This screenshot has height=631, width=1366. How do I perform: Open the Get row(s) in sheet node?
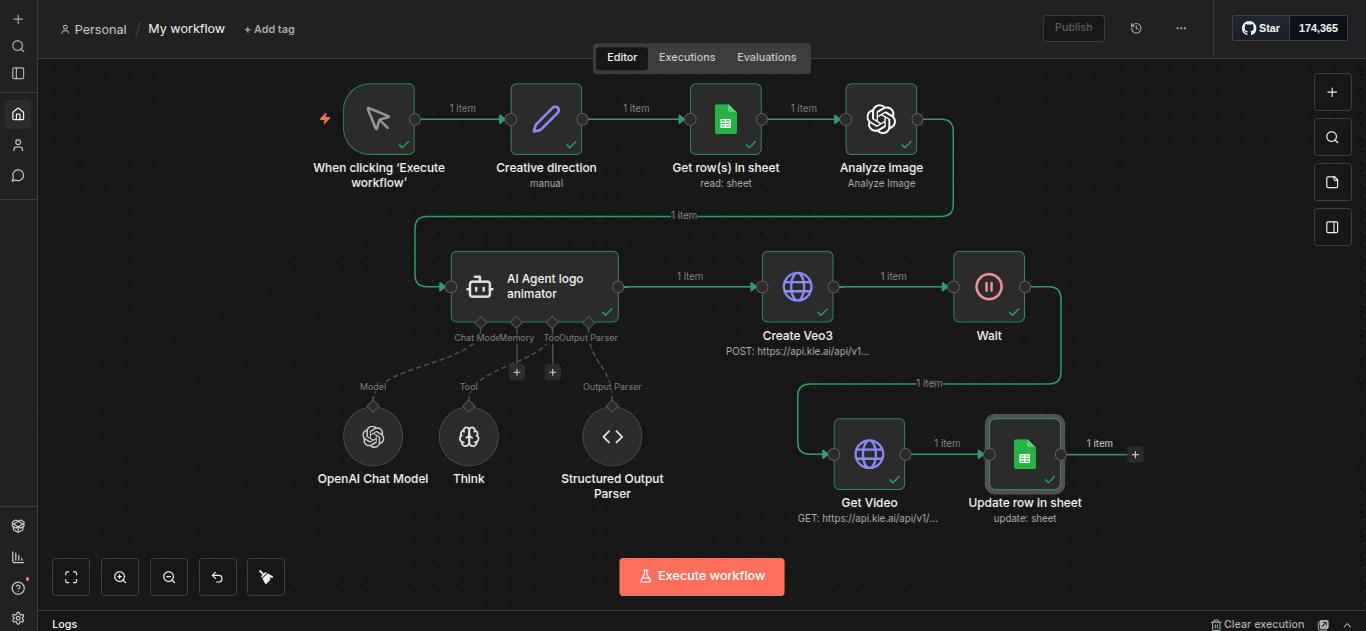(x=726, y=119)
